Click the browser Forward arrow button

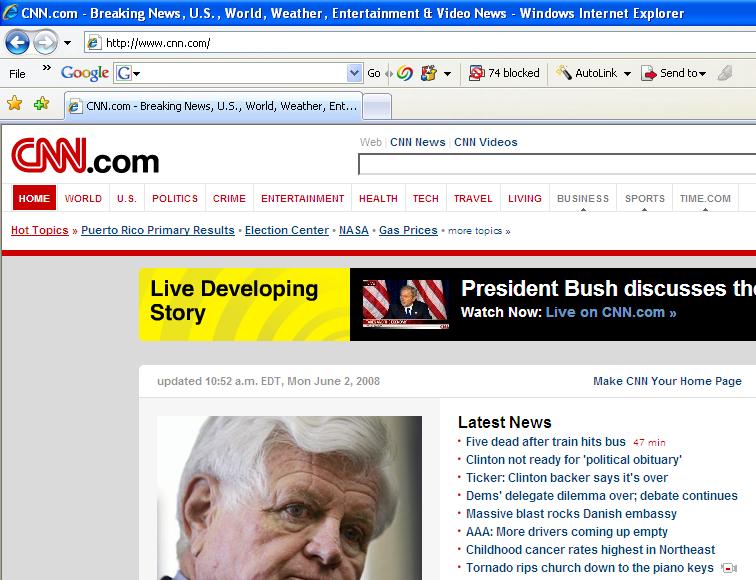point(45,43)
